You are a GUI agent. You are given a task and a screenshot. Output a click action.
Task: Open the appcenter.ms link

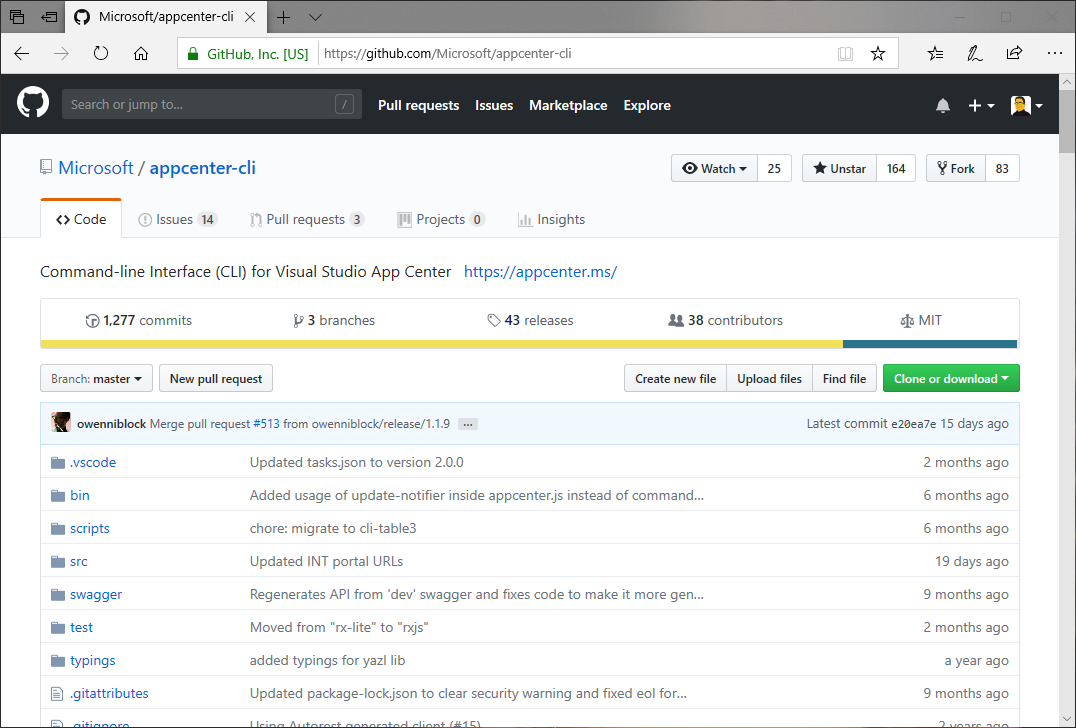click(x=540, y=272)
